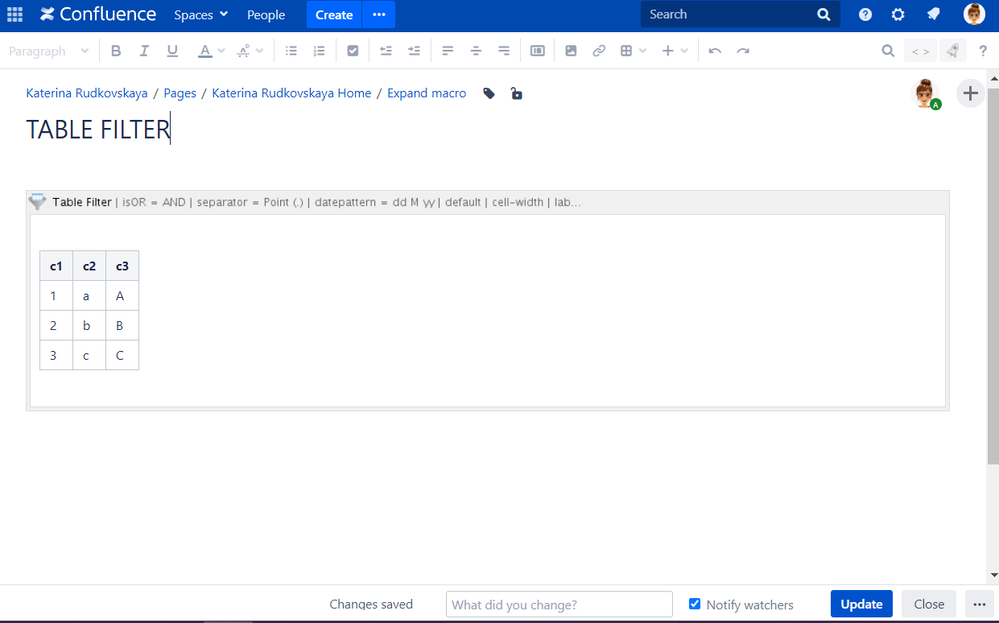Image resolution: width=999 pixels, height=623 pixels.
Task: Open editor help question mark
Action: tap(983, 51)
